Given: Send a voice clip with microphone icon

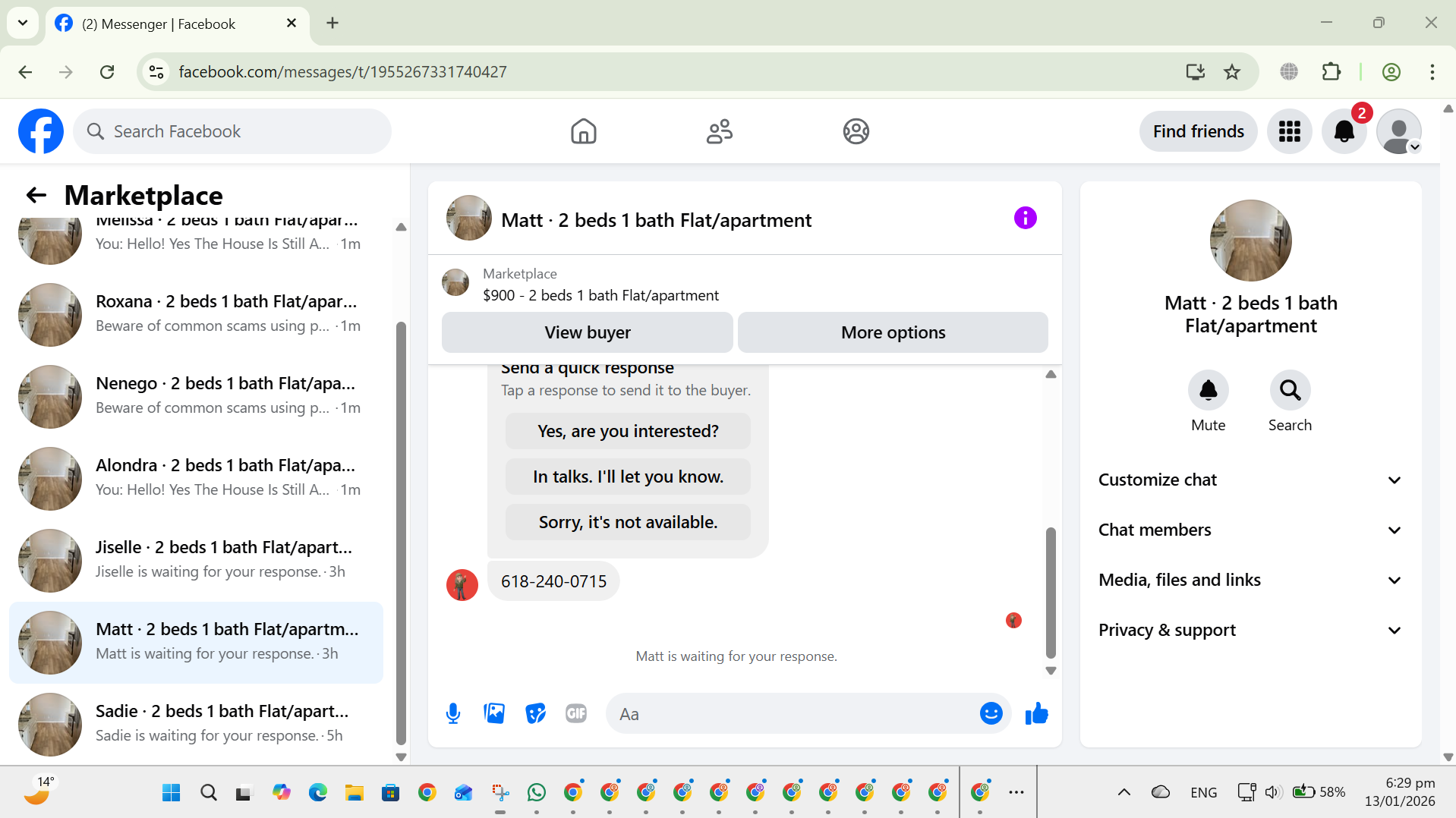Looking at the screenshot, I should [453, 713].
